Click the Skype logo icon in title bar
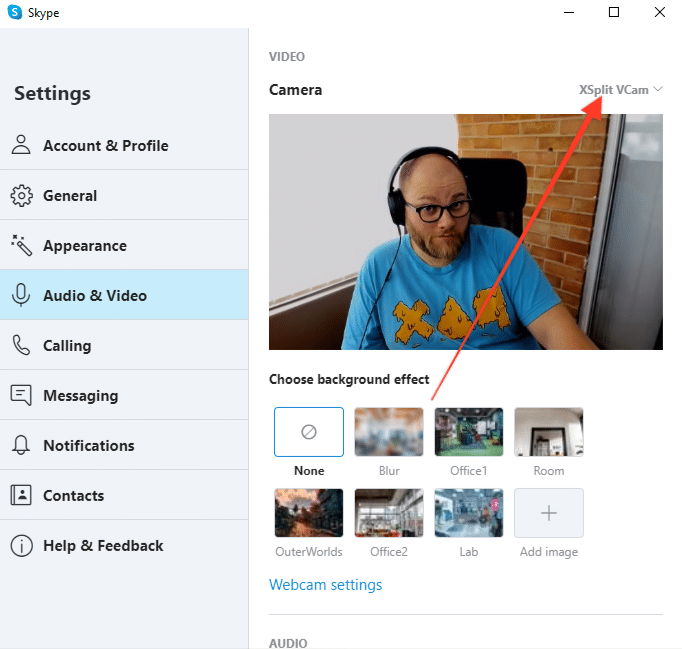682x649 pixels. click(x=15, y=12)
